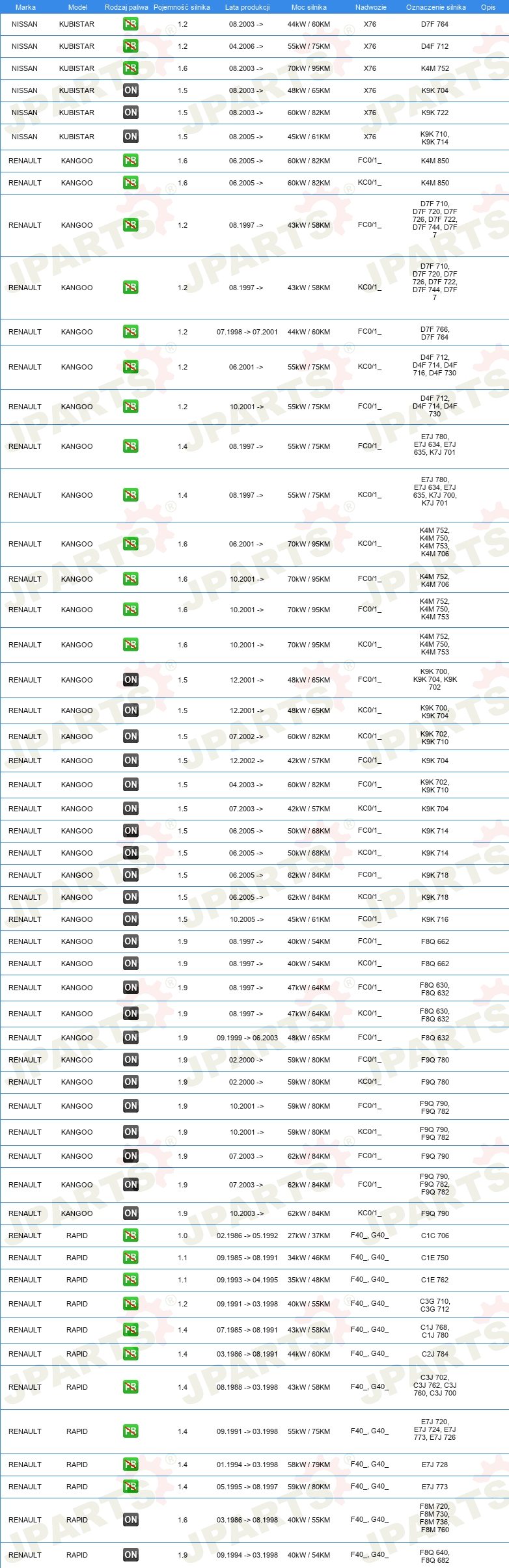
Task: Click the '09.1985 -> 08.1991' production years cell
Action: click(247, 1258)
